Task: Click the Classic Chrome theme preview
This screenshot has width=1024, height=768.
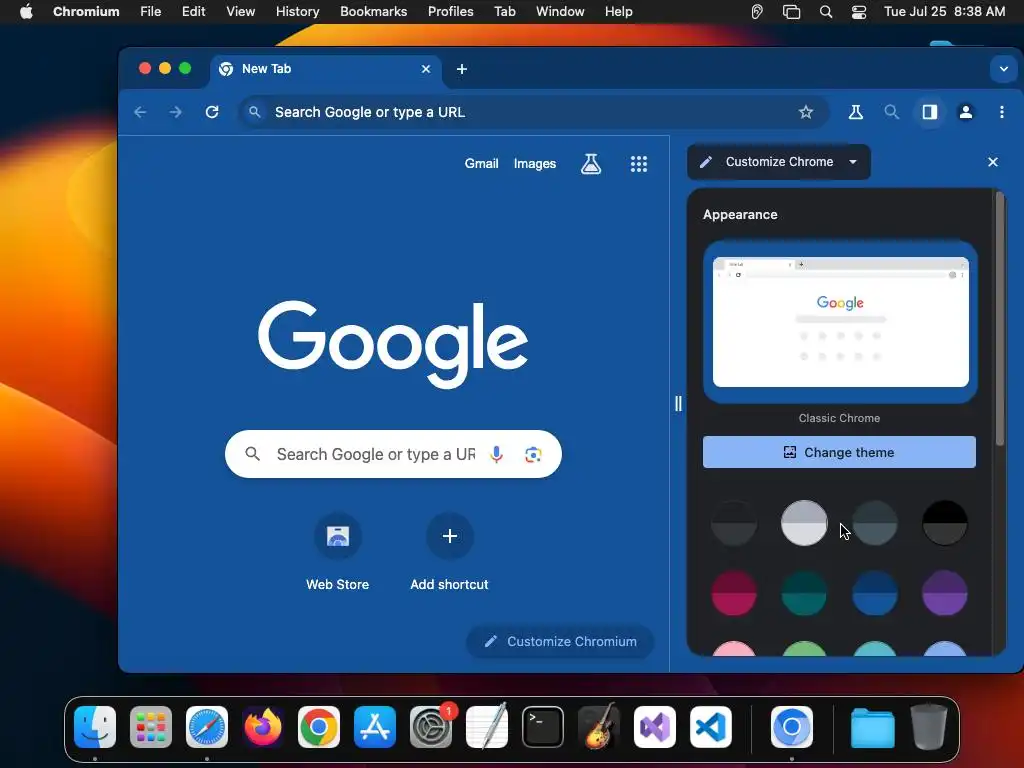Action: coord(840,322)
